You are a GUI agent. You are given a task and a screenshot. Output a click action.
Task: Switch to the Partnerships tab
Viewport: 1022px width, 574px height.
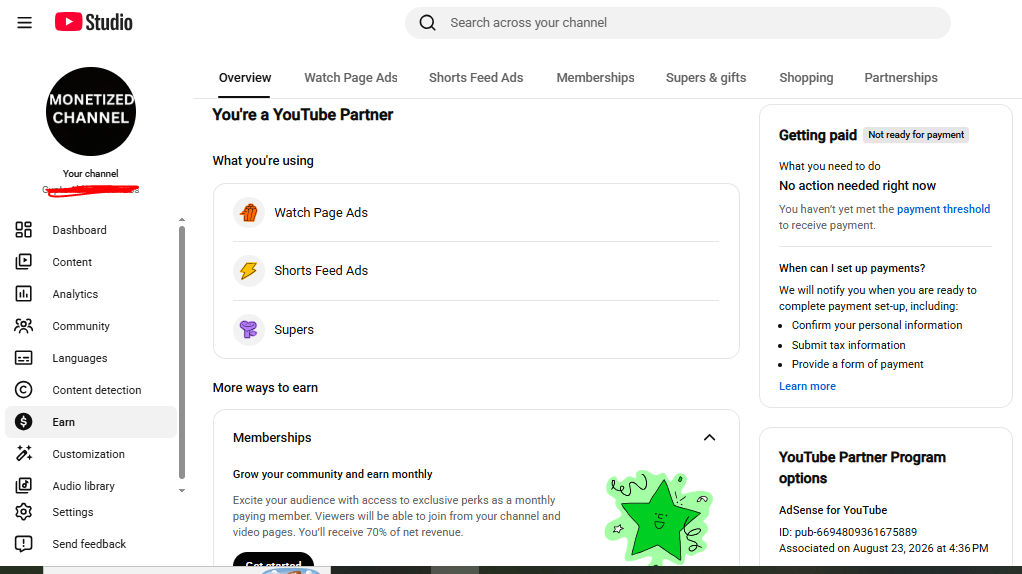point(901,78)
